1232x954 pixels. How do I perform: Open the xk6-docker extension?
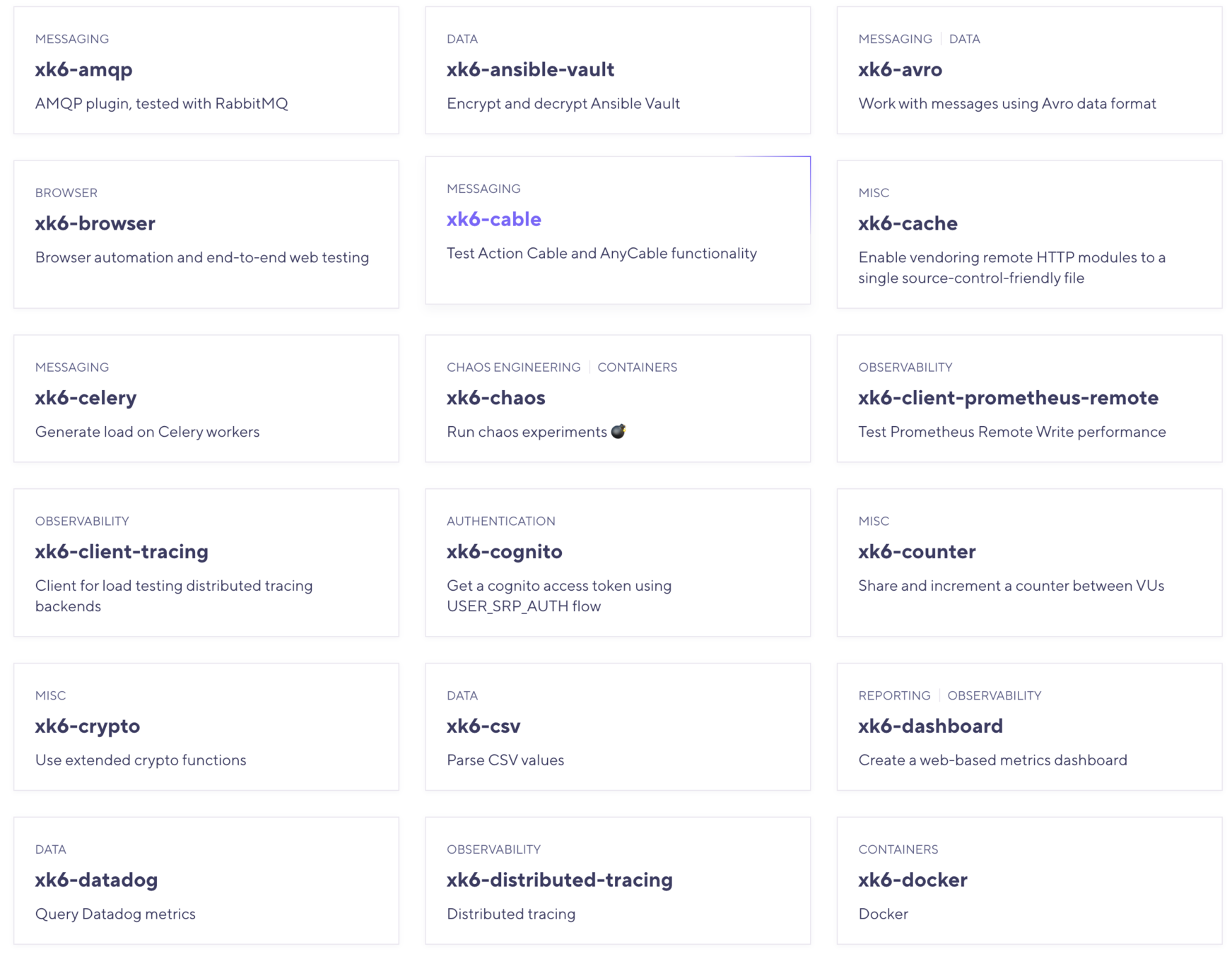pyautogui.click(x=913, y=881)
